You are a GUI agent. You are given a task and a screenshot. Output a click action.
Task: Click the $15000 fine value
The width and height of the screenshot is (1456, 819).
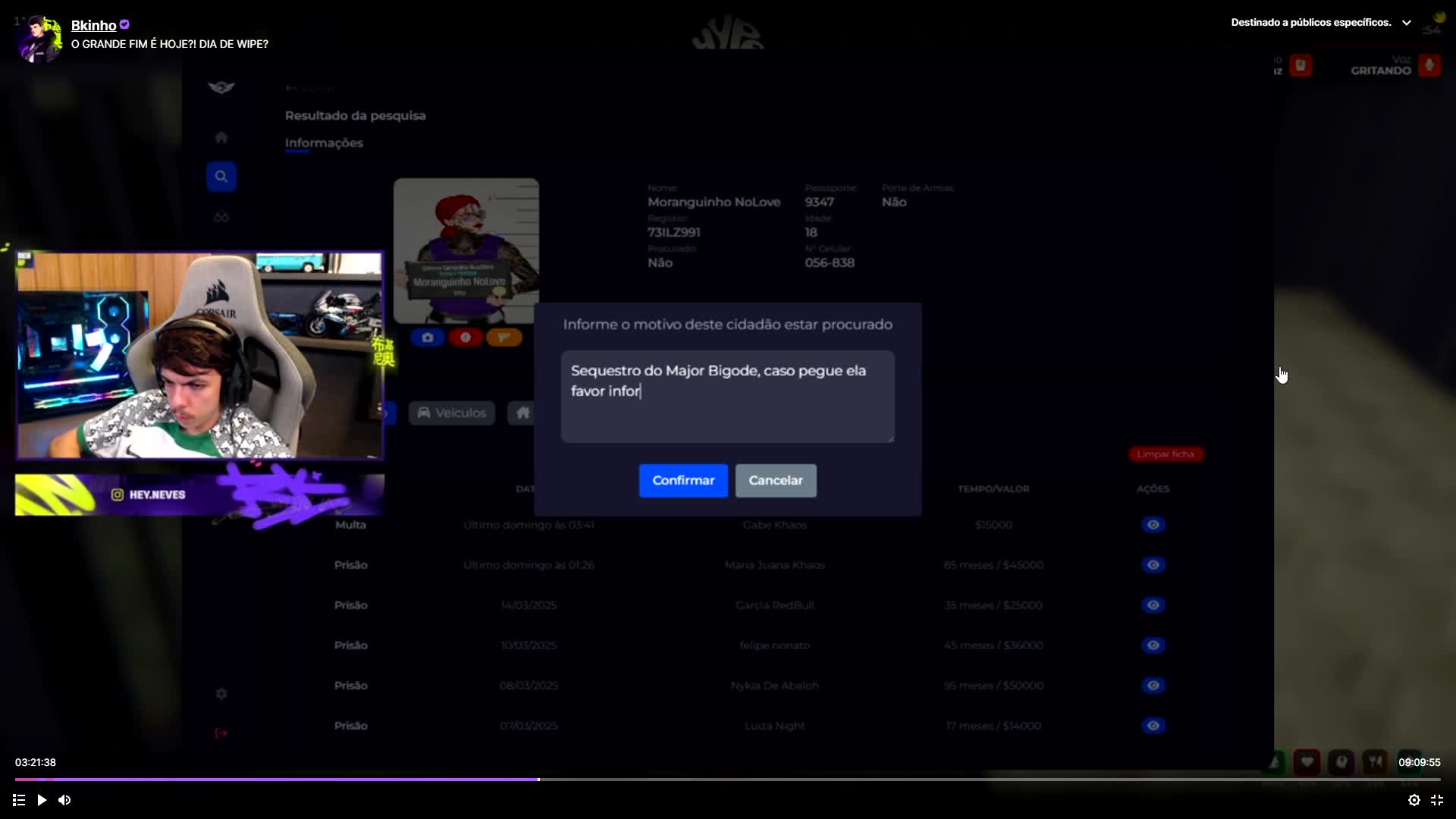[x=993, y=525]
